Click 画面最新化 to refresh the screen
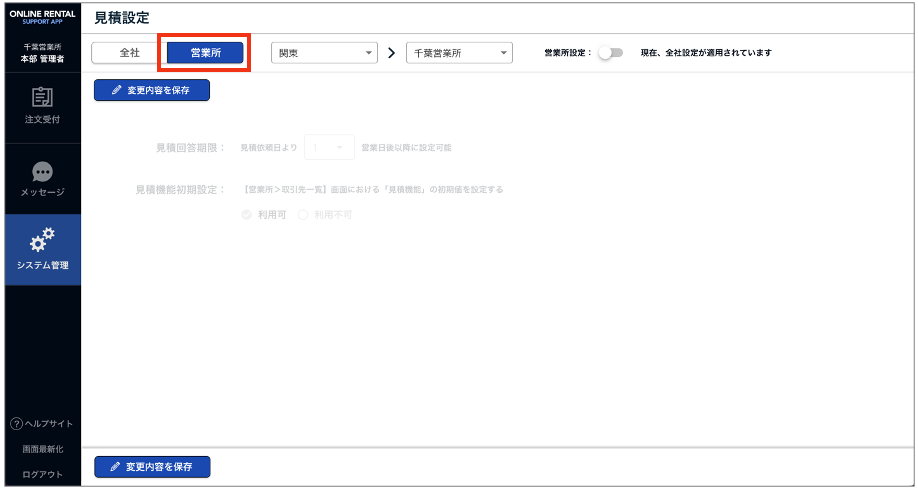Screen dimensions: 918x489 (x=42, y=449)
